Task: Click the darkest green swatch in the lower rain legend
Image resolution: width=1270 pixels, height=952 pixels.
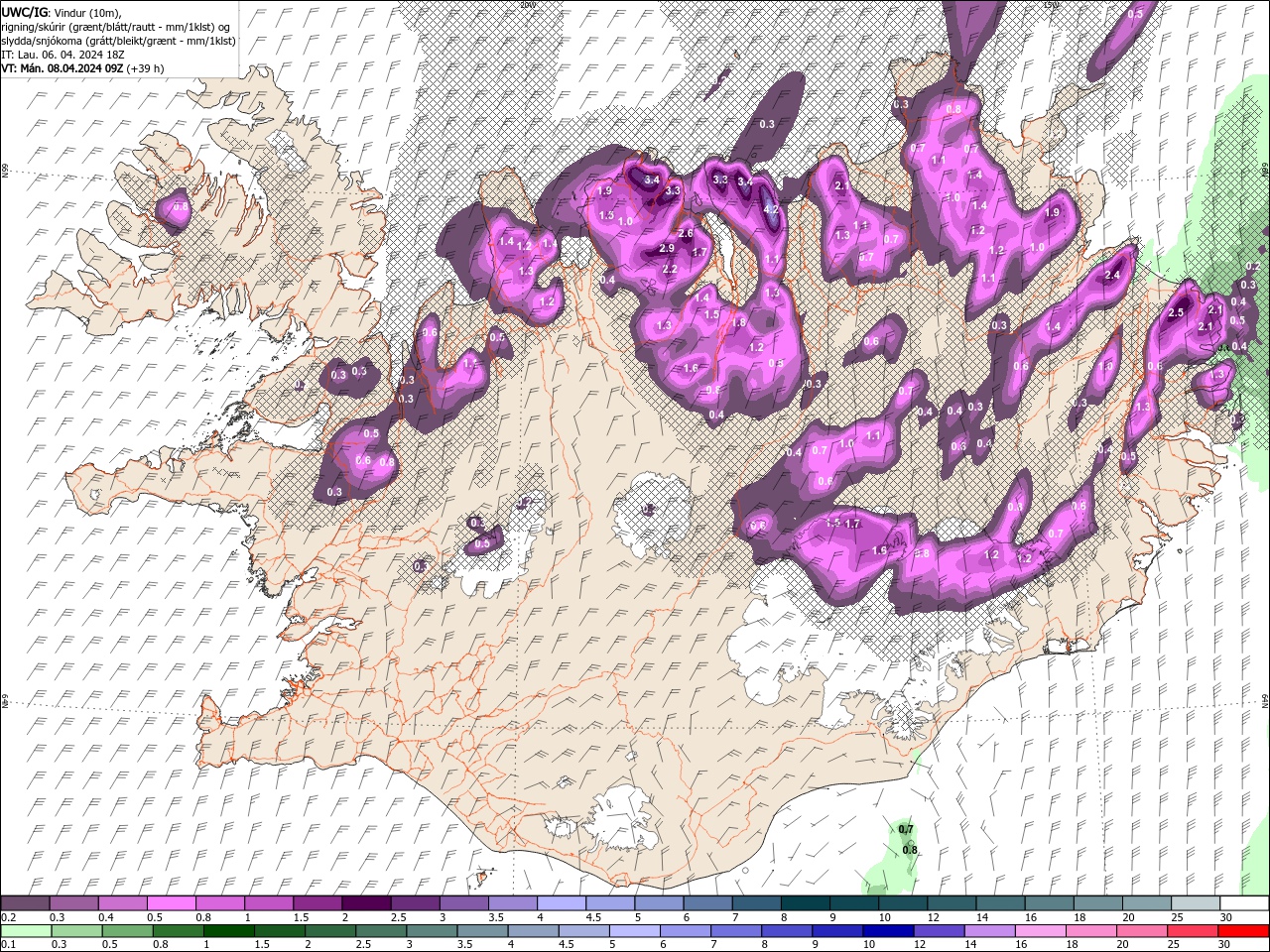Action: click(227, 931)
